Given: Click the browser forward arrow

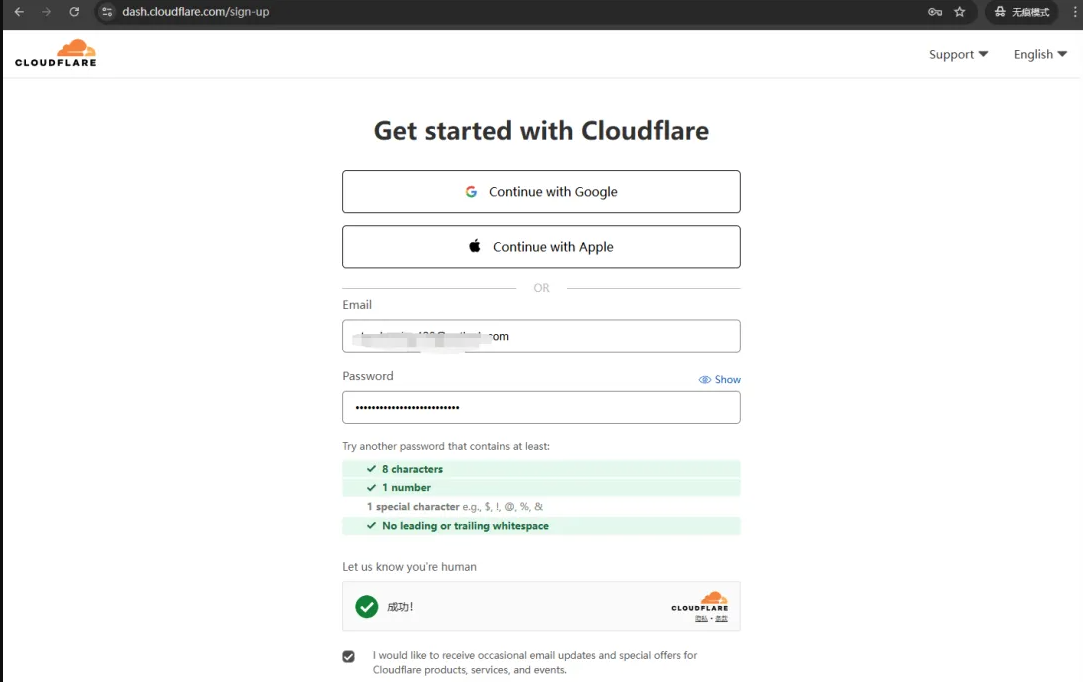Looking at the screenshot, I should (x=46, y=12).
